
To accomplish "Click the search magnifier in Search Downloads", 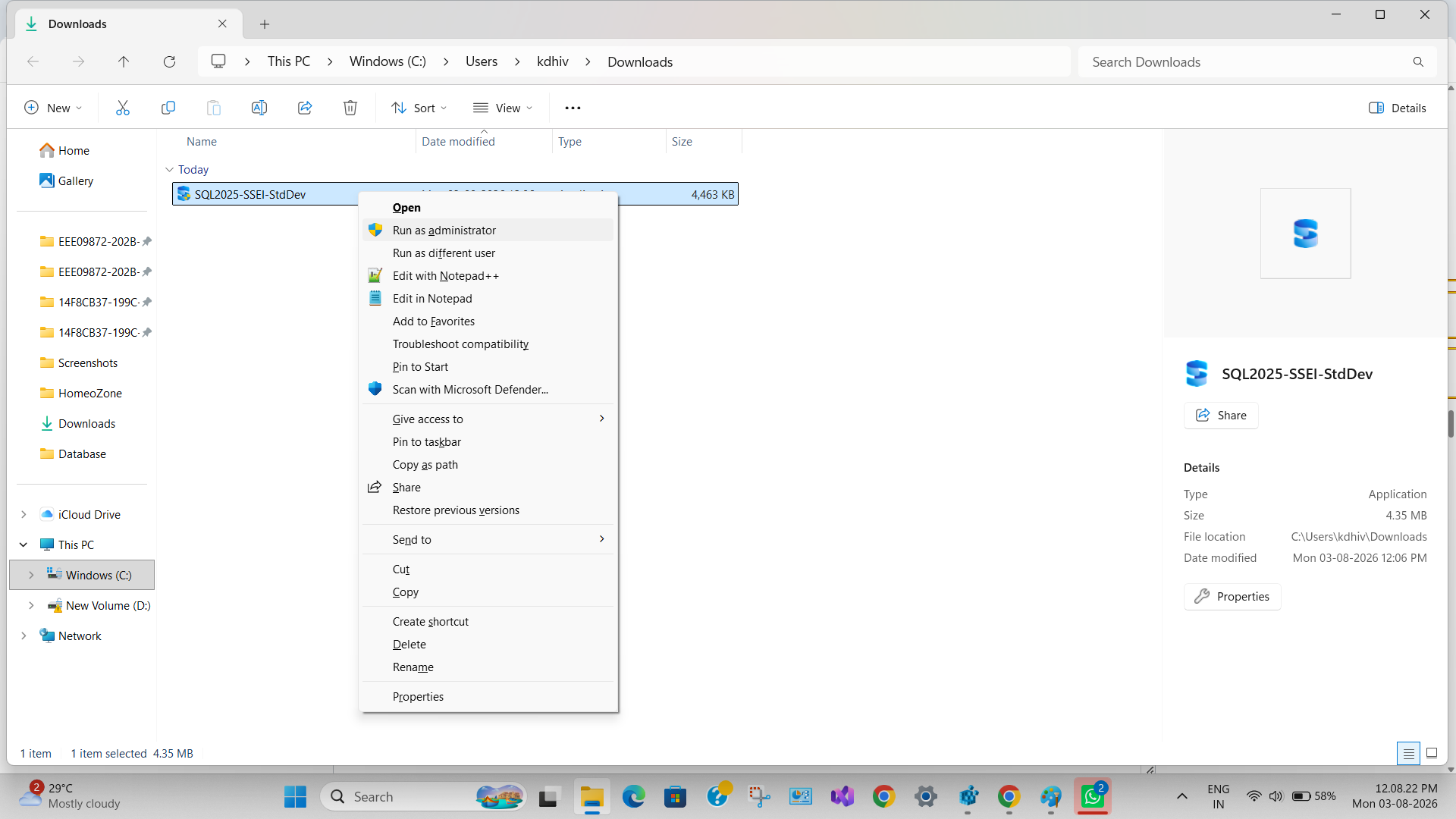I will (1418, 61).
